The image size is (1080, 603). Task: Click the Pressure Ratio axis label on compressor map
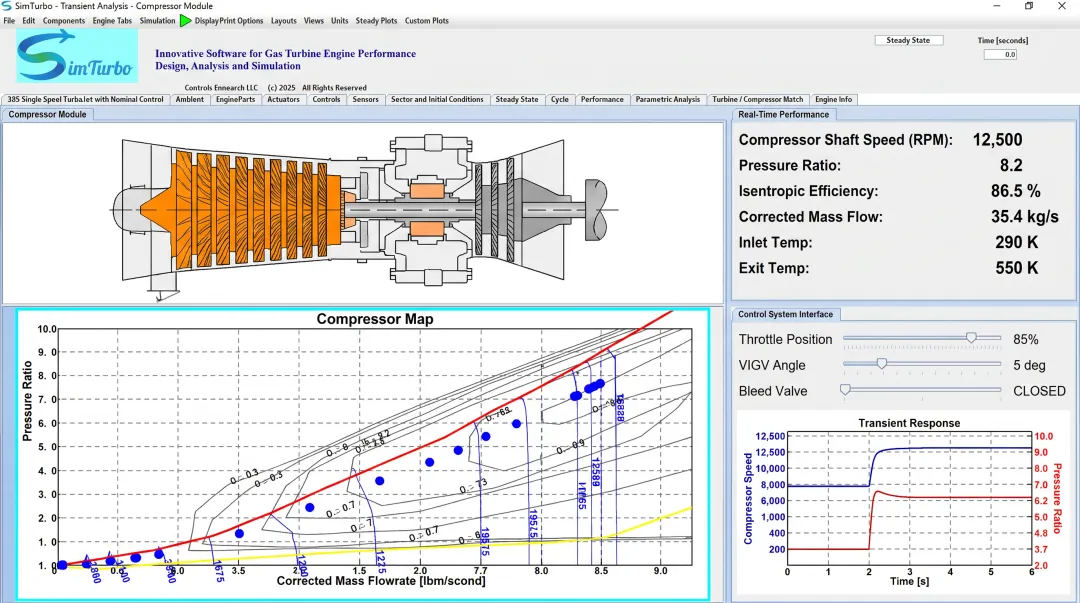(x=27, y=401)
